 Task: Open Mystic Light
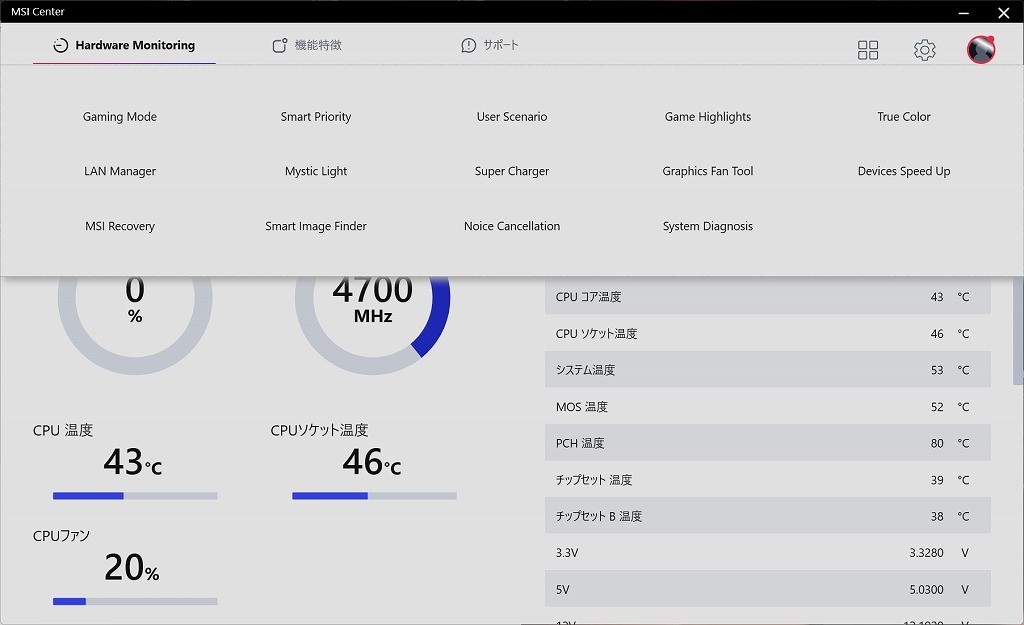click(315, 171)
